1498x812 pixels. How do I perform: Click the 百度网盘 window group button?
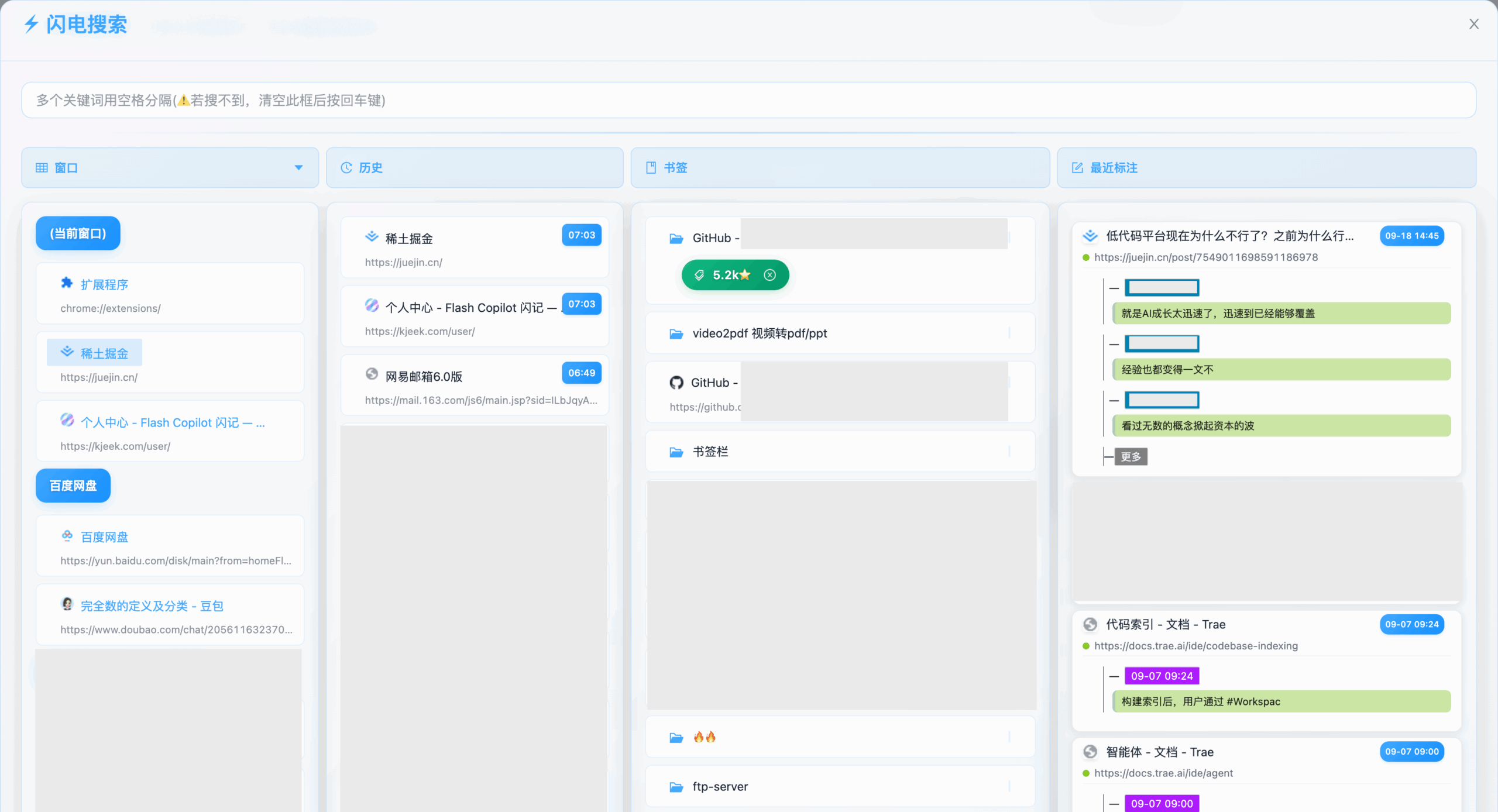(x=73, y=486)
